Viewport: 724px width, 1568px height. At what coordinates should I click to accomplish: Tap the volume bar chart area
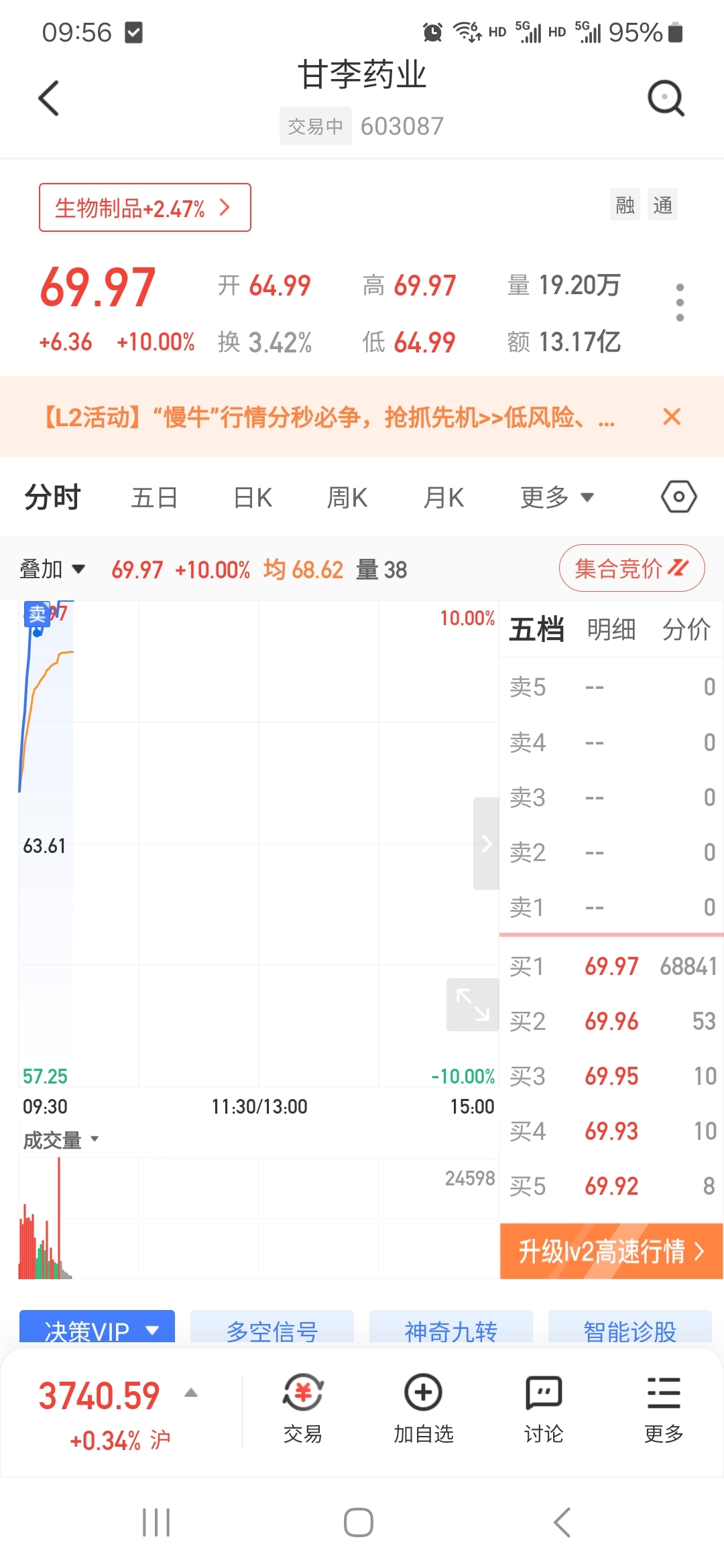coord(259,1220)
